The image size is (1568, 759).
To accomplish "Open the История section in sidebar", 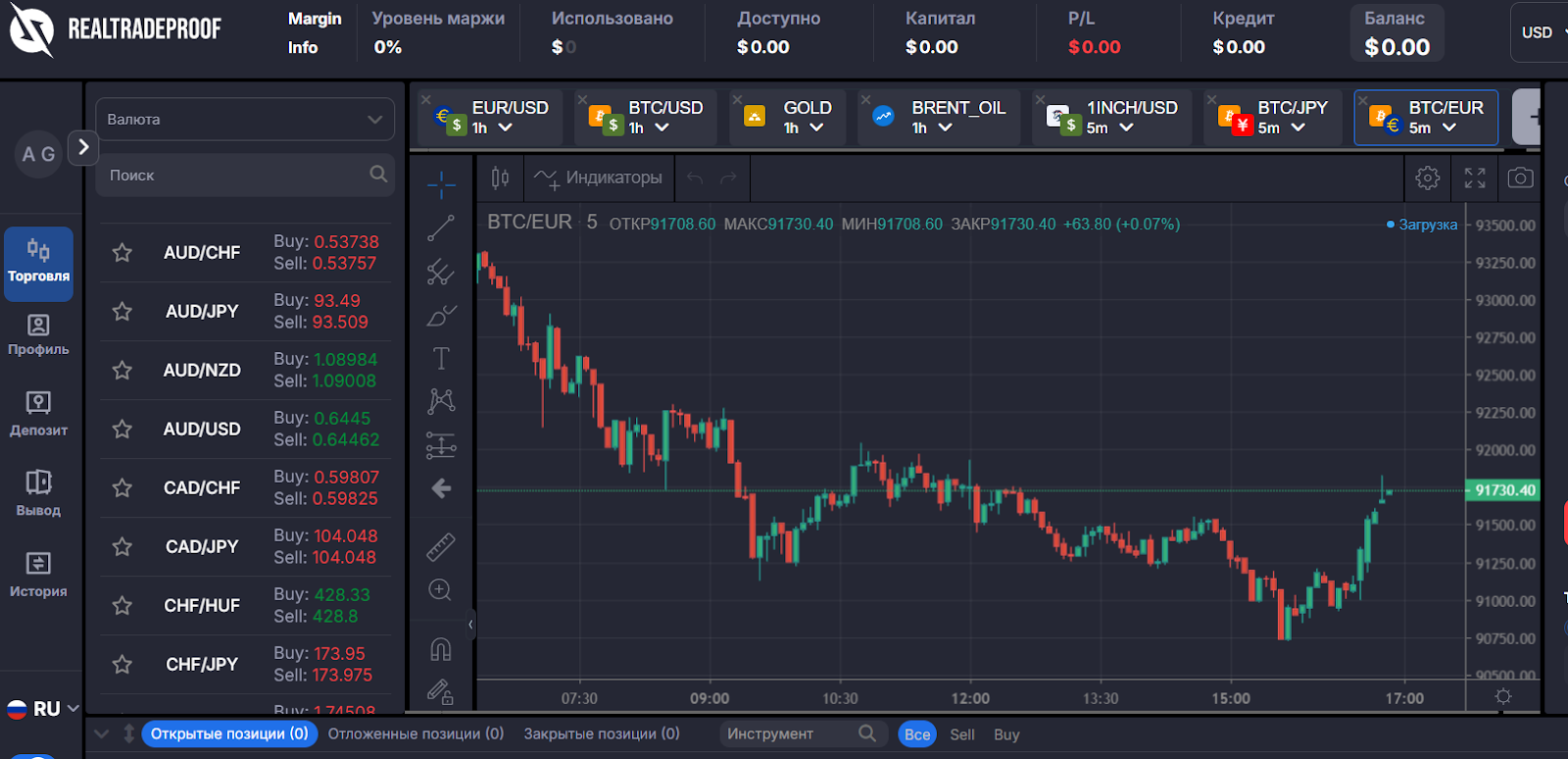I will pos(38,575).
